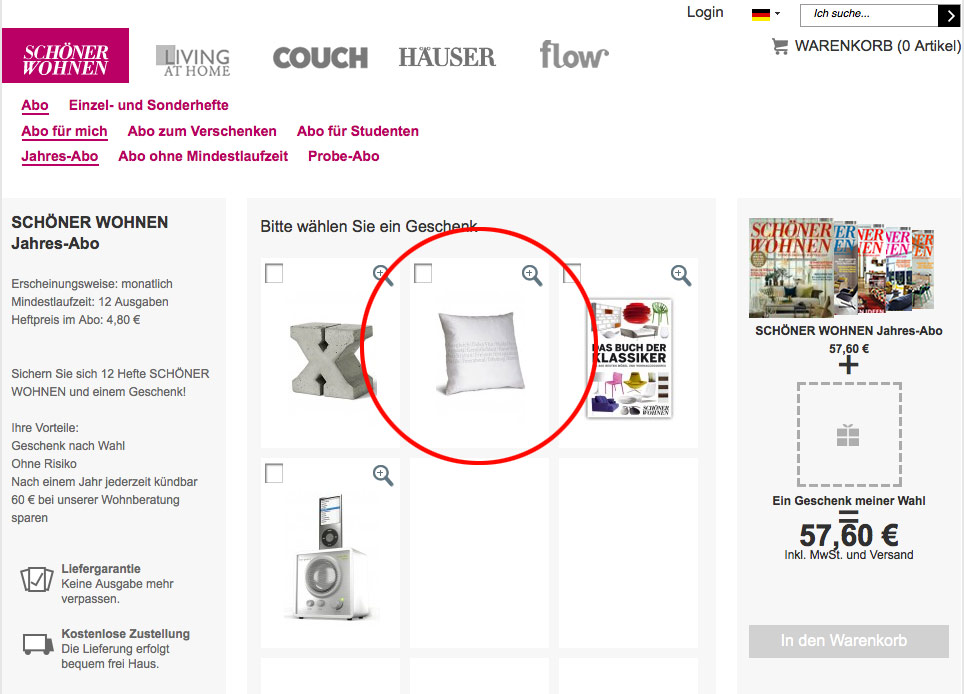
Task: Open the Living at Home magazine logo
Action: [x=193, y=61]
